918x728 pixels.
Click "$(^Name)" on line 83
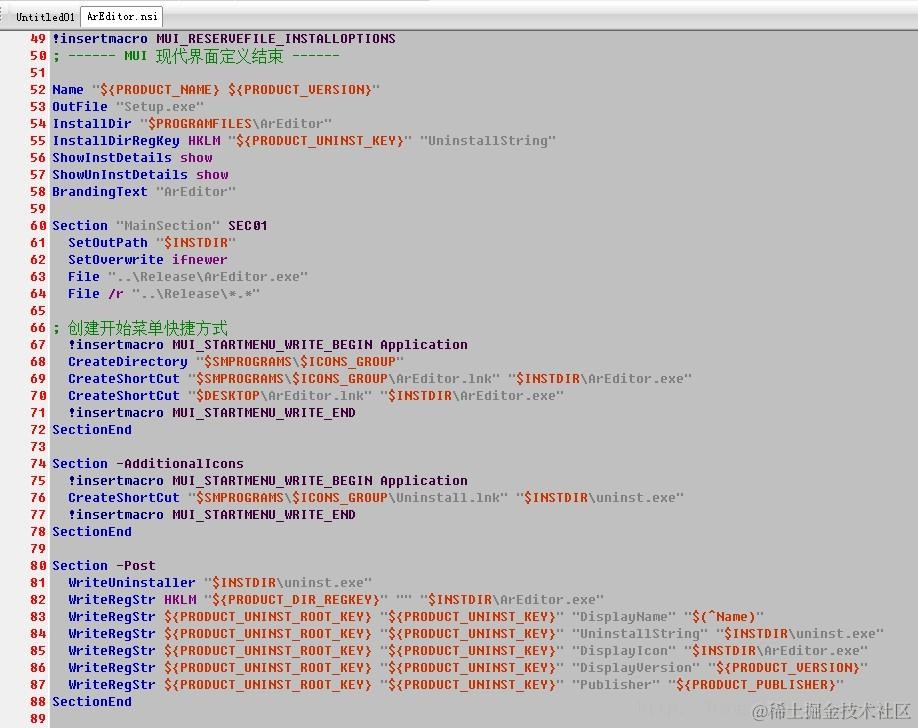coord(724,616)
